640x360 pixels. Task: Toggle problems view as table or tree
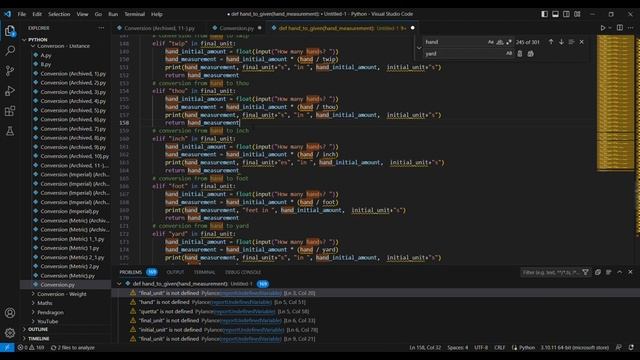[x=609, y=272]
